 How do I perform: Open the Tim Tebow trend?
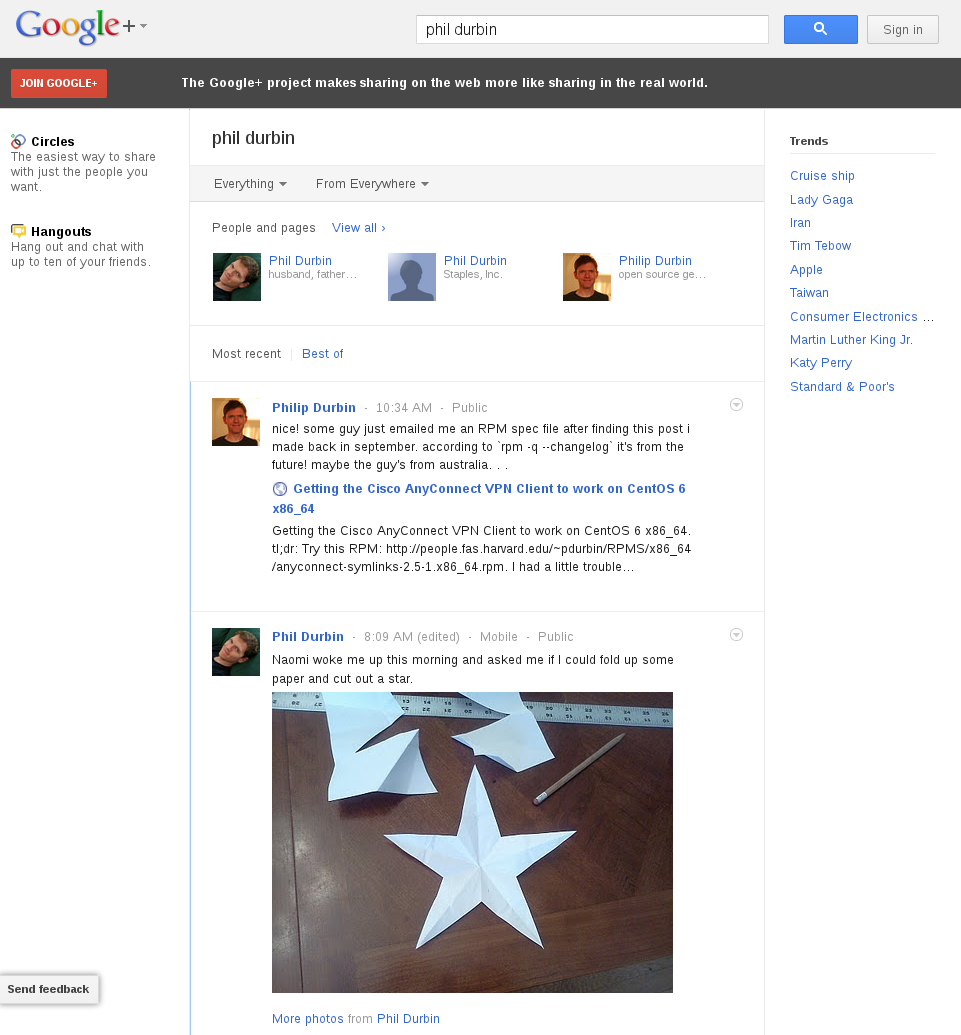(820, 246)
